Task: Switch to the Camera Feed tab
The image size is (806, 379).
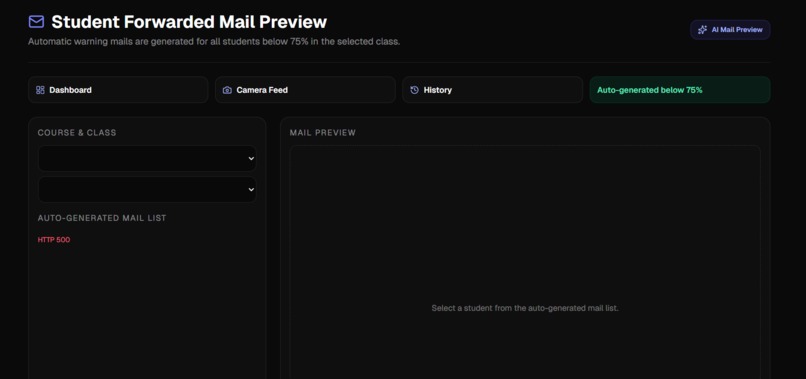Action: [305, 90]
